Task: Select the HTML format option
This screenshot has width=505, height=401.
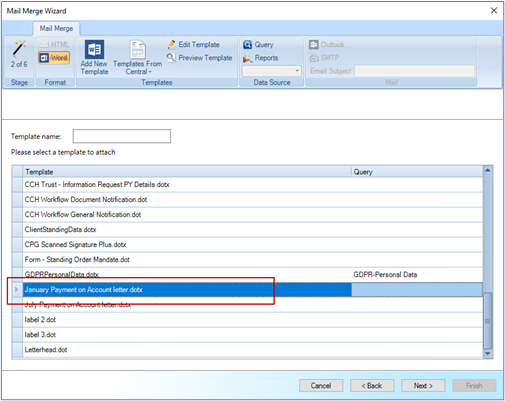Action: [53, 44]
